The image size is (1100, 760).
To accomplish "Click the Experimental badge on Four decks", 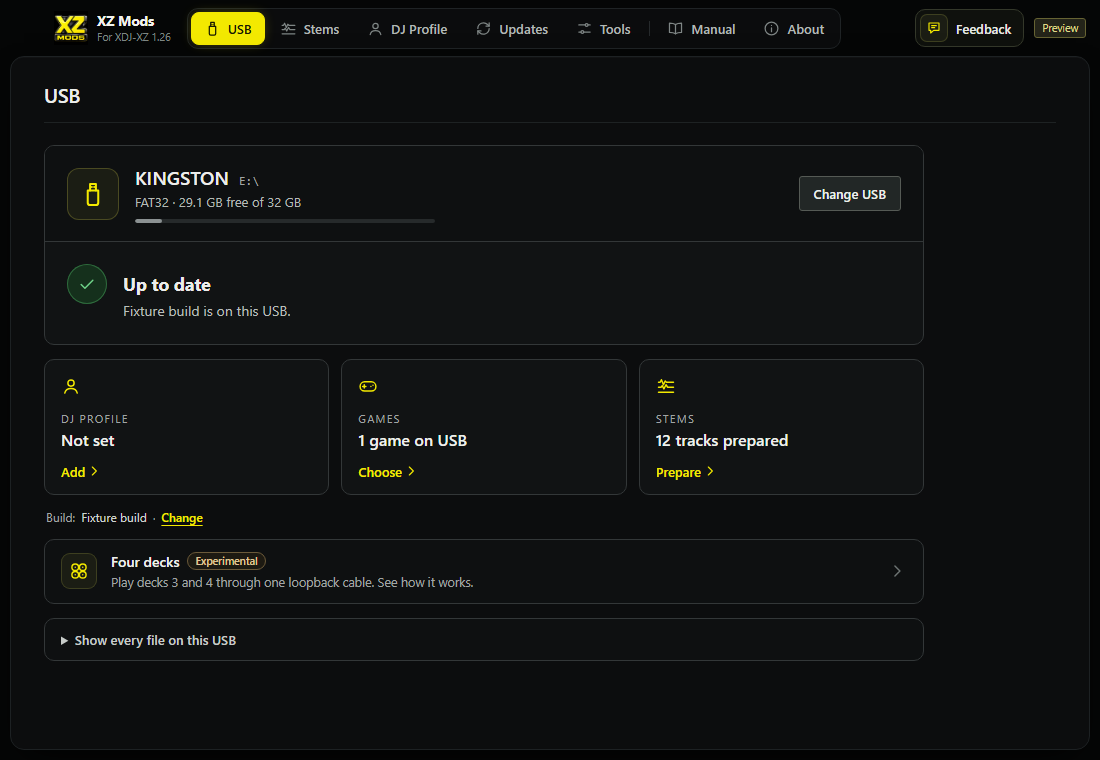I will tap(226, 561).
